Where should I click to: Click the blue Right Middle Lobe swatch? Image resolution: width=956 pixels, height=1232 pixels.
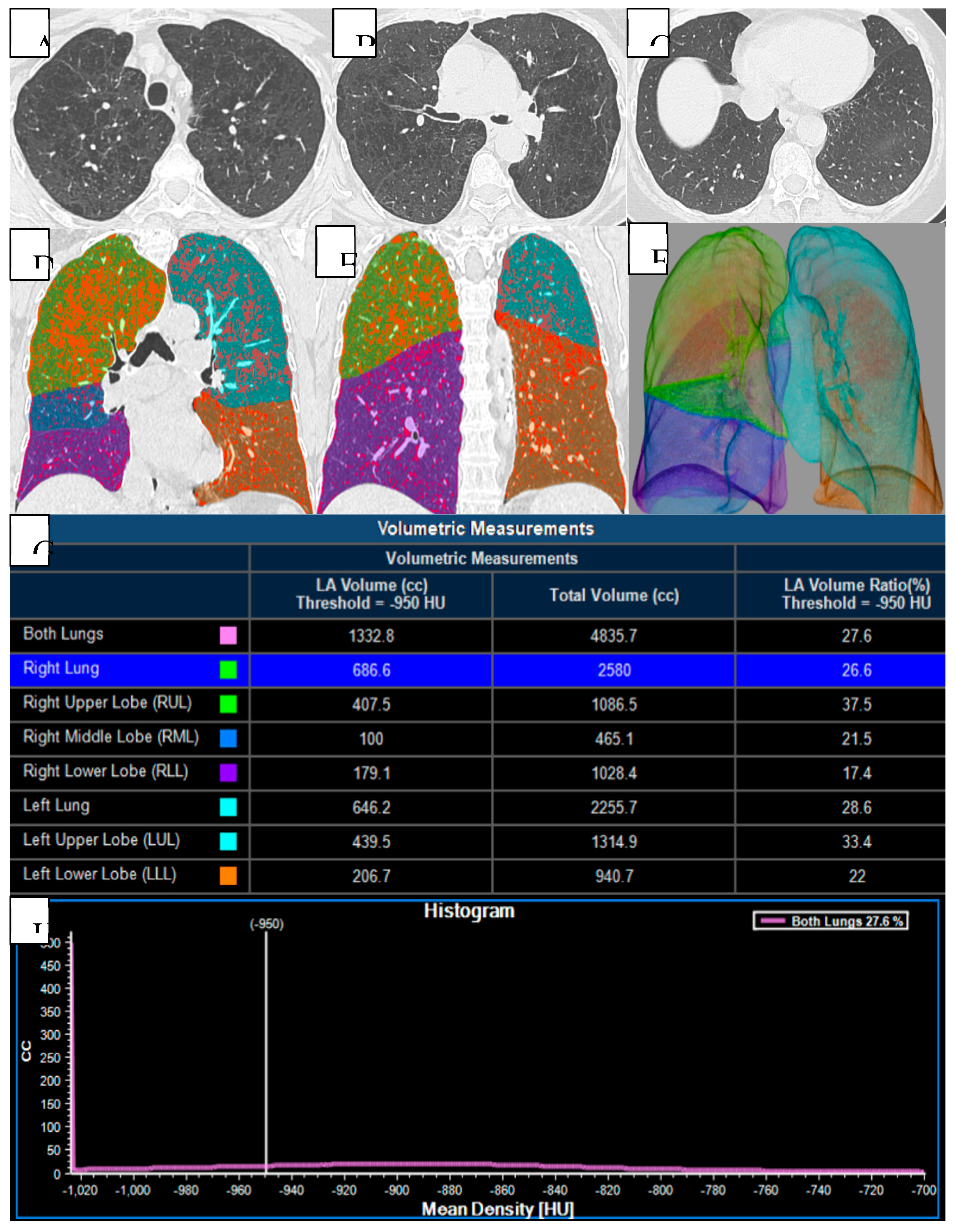click(228, 738)
